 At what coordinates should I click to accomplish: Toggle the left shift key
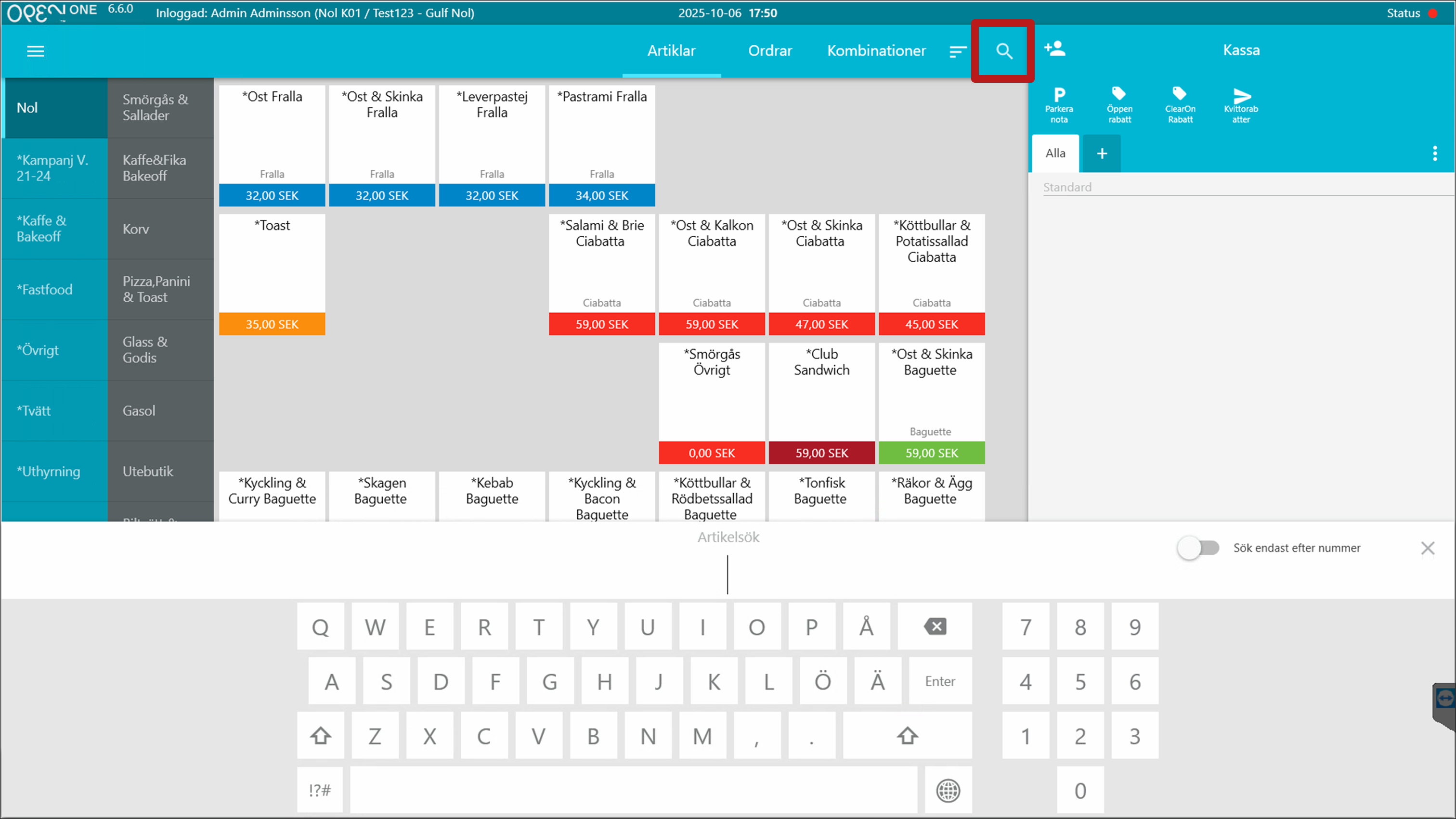pos(321,736)
